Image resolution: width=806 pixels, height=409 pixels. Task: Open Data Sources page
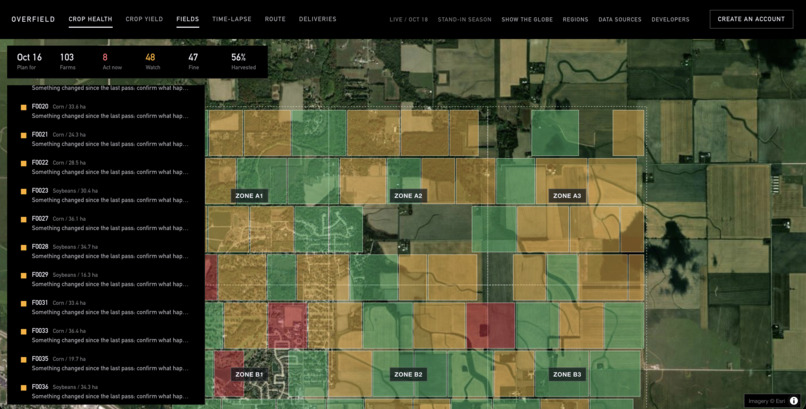[620, 20]
